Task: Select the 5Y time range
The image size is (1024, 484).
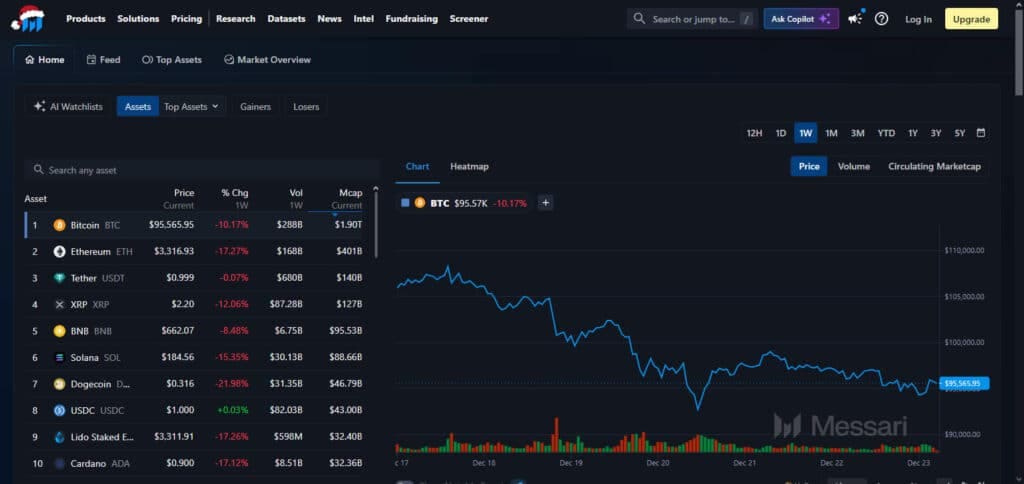Action: click(959, 133)
